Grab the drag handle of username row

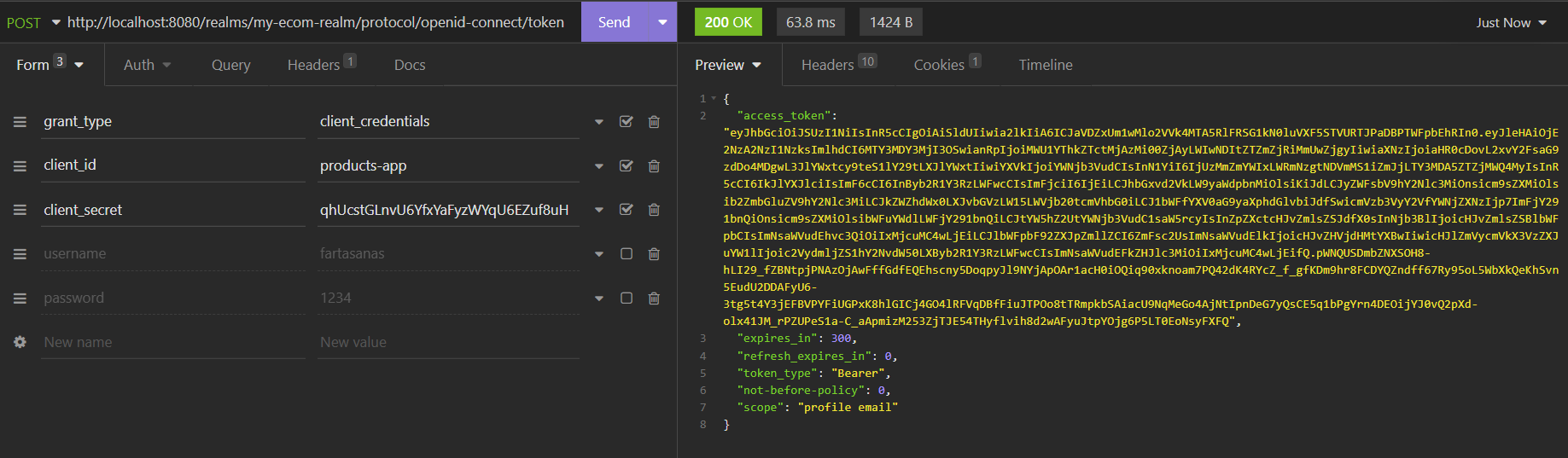coord(20,254)
